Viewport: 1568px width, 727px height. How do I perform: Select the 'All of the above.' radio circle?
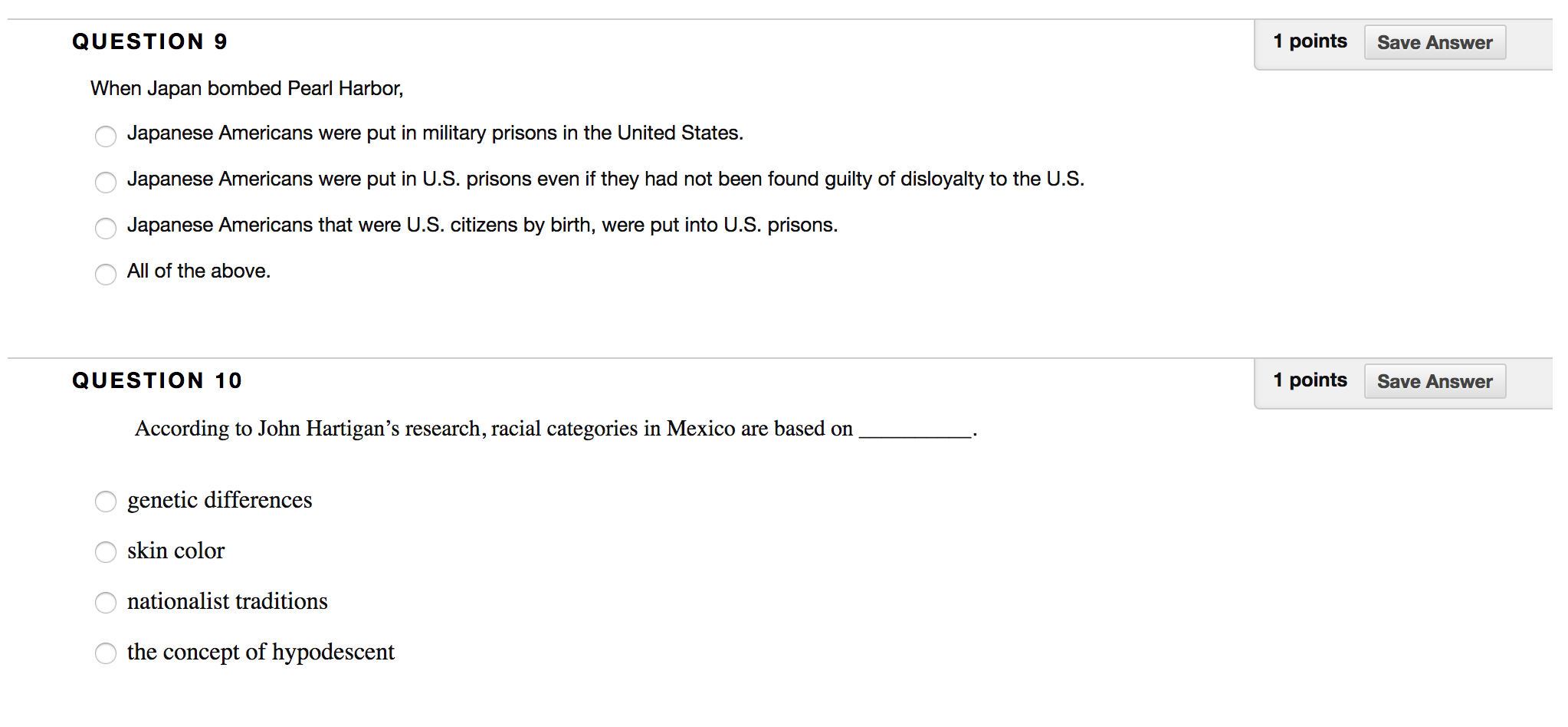[106, 275]
